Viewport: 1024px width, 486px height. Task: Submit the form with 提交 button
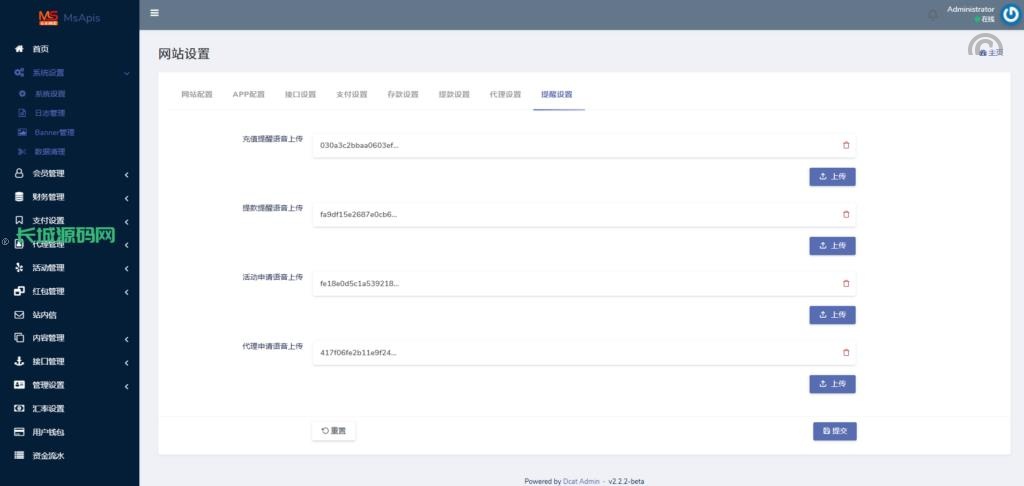[834, 431]
